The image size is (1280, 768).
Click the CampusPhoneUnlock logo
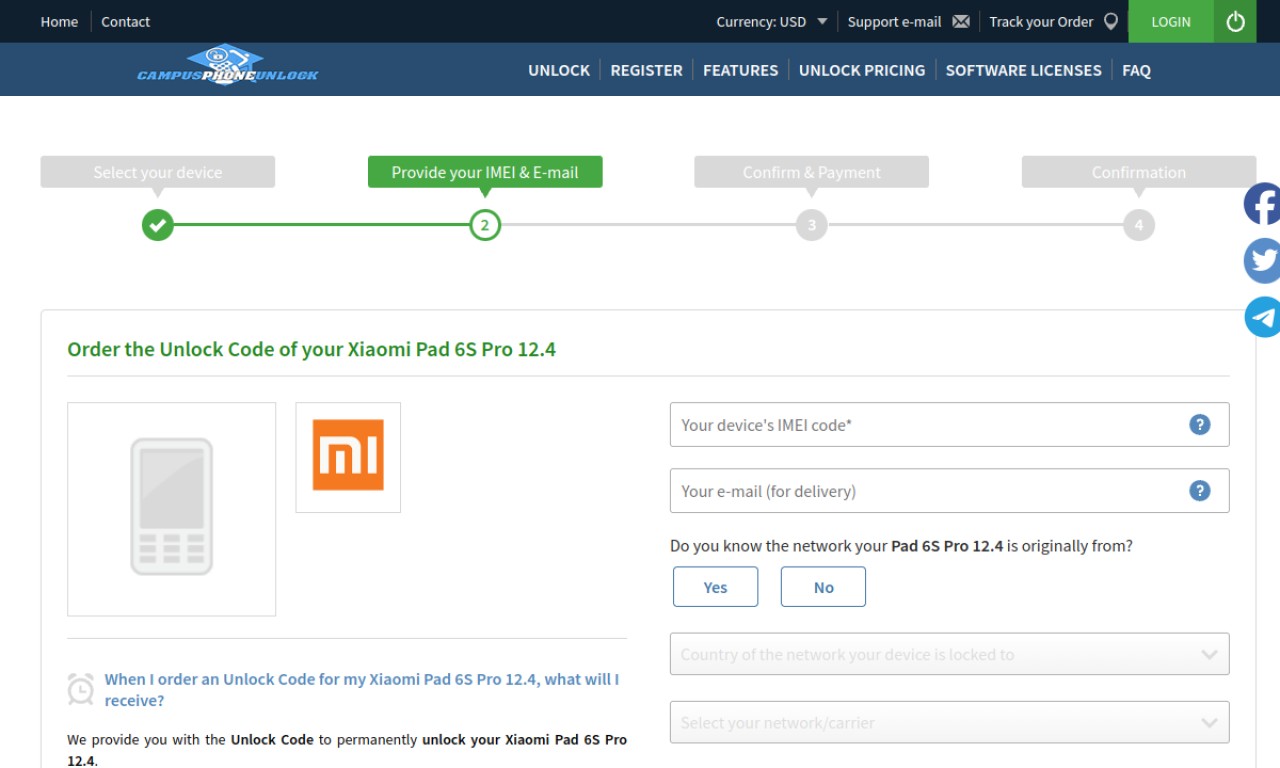[227, 66]
